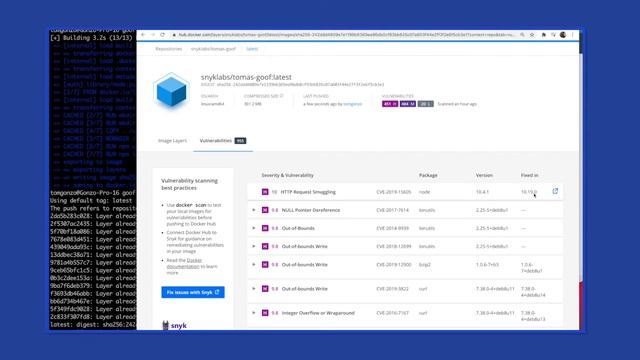Select the Vulnerabilities tab
The width and height of the screenshot is (640, 360).
tap(223, 140)
